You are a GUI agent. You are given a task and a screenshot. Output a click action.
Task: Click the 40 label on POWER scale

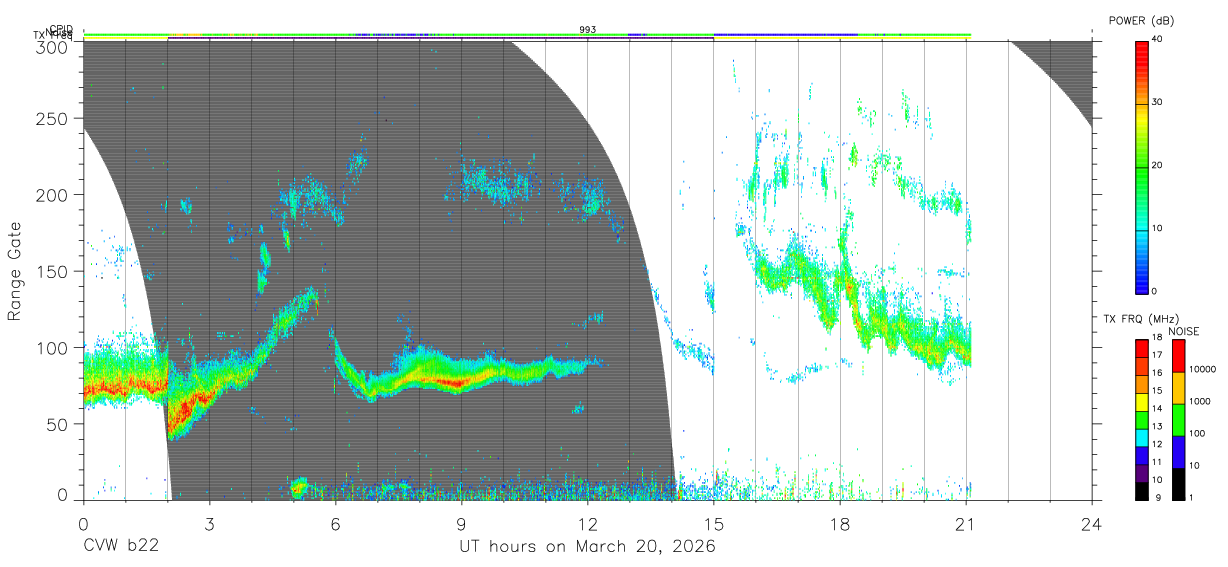pos(1157,39)
